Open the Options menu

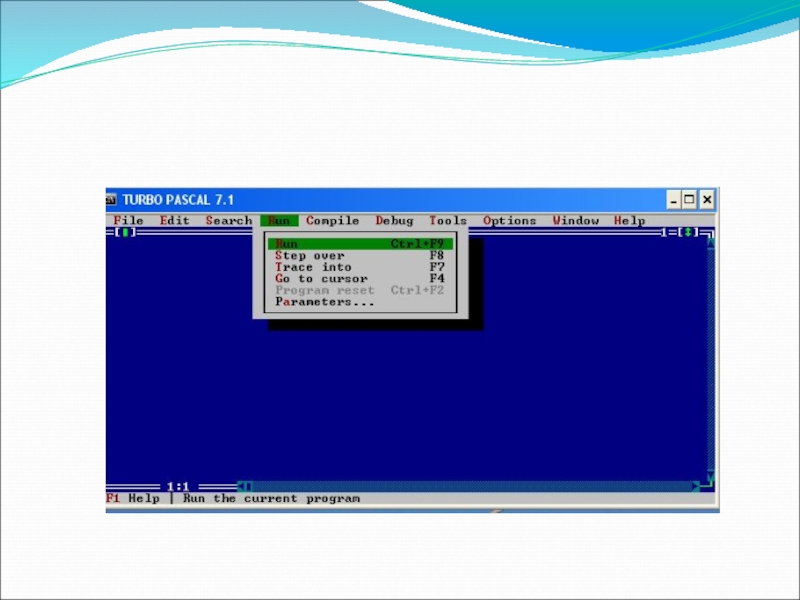point(509,221)
